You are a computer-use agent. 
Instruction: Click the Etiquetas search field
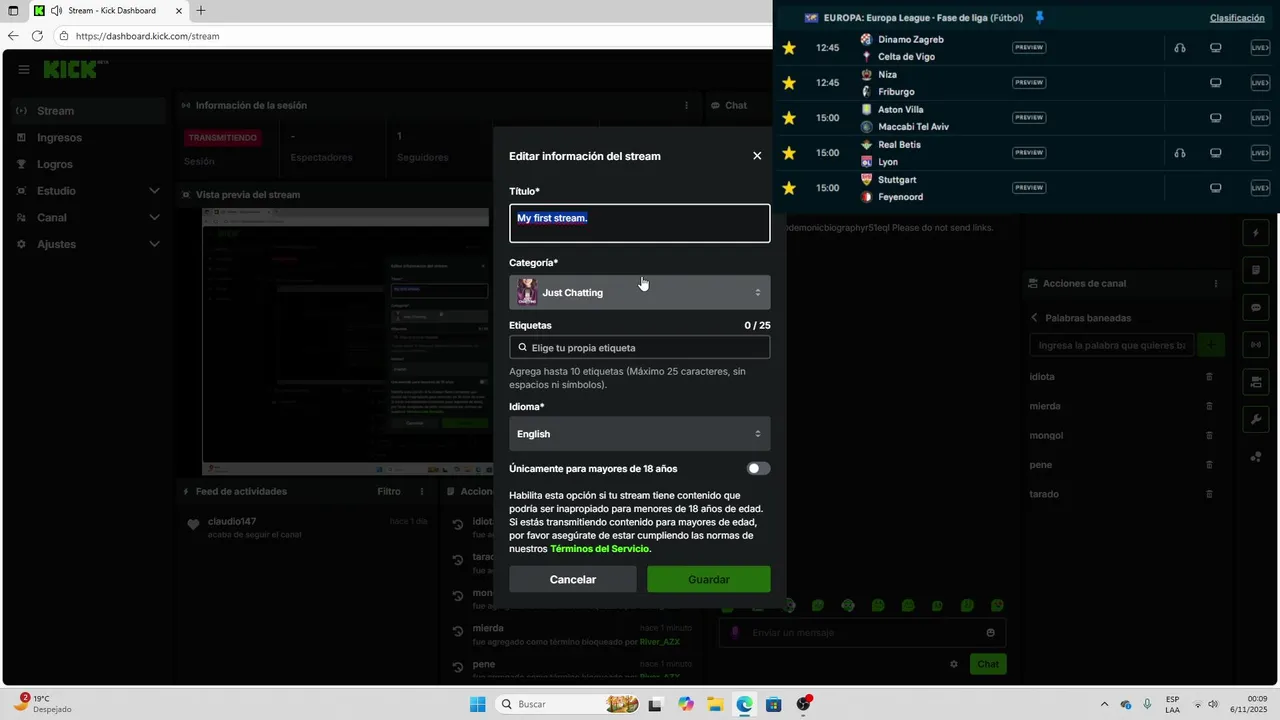[x=640, y=347]
